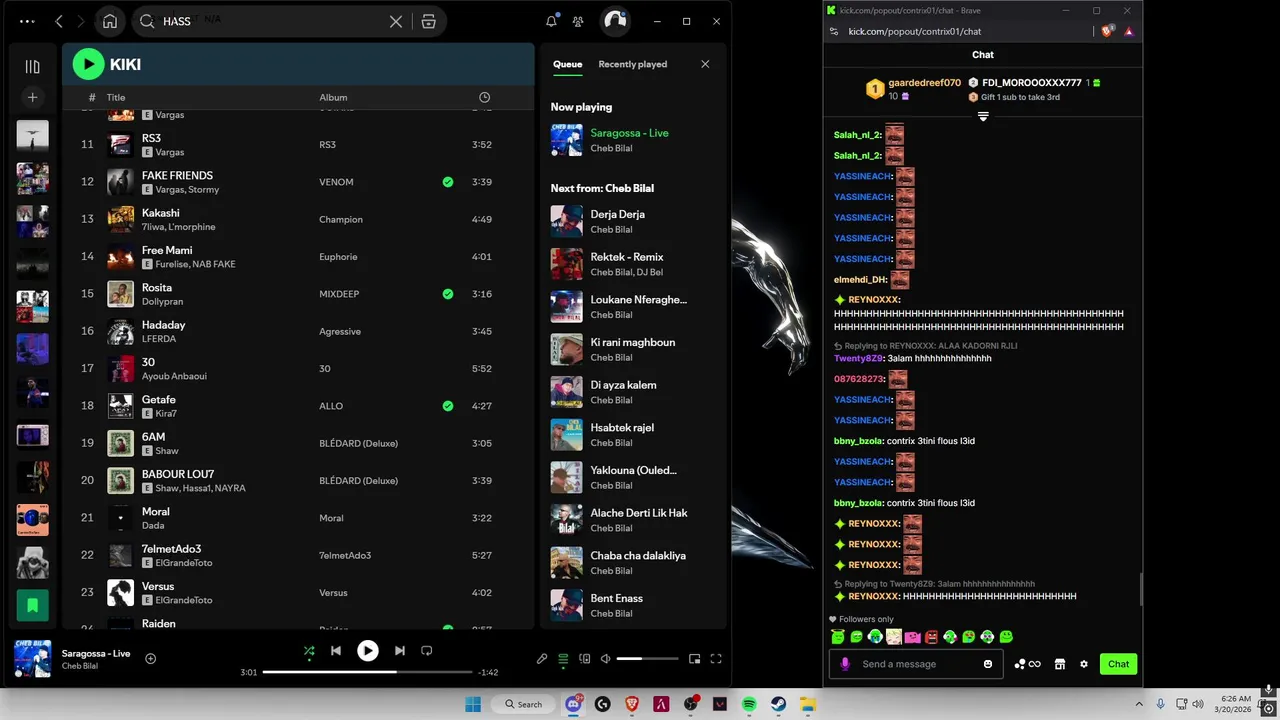Open site settings icon in Brave address bar
Viewport: 1280px width, 720px height.
pyautogui.click(x=834, y=31)
